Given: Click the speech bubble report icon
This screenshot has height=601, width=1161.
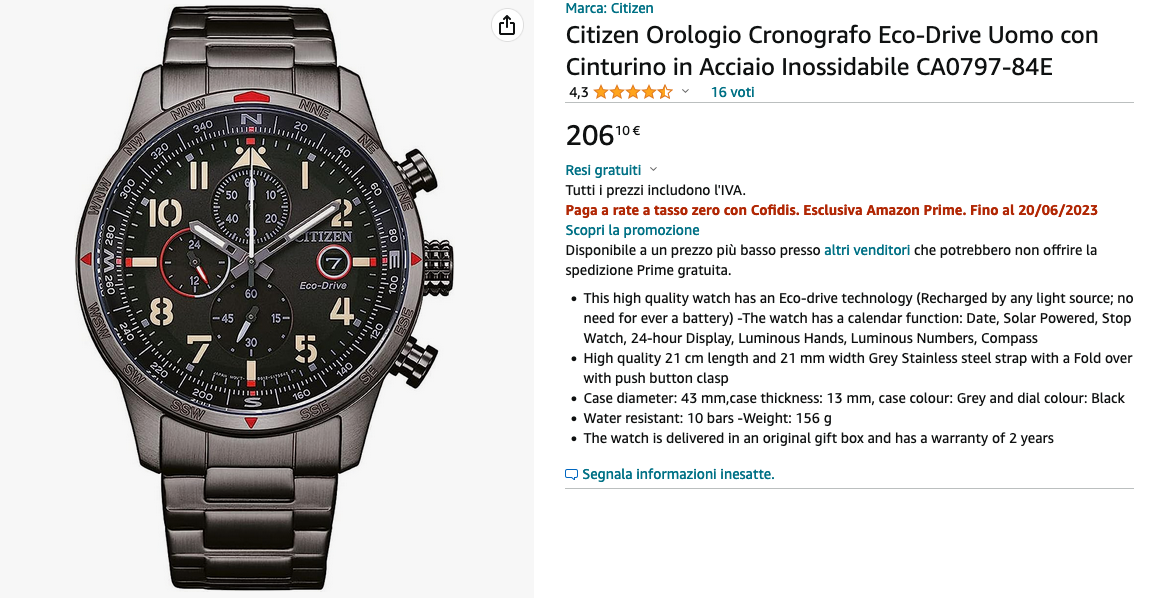Looking at the screenshot, I should tap(572, 474).
